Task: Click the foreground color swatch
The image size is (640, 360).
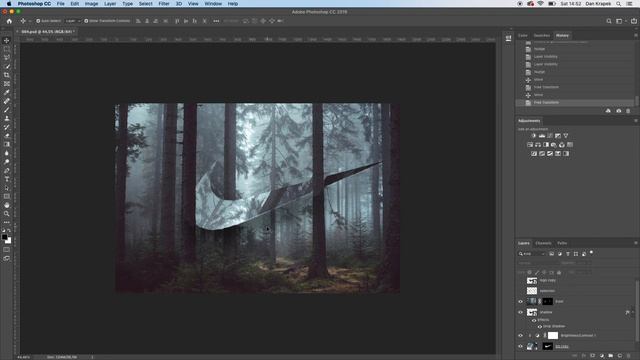Action: click(4, 237)
